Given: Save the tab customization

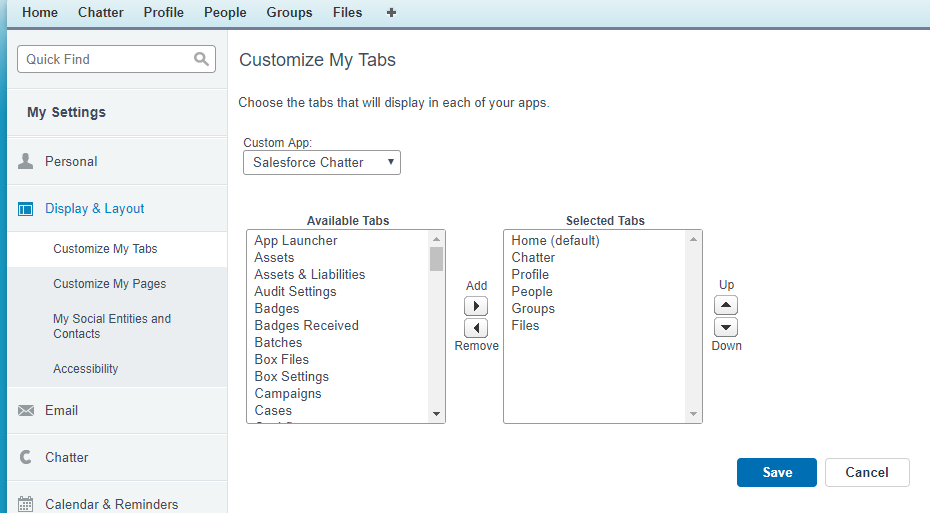Looking at the screenshot, I should (777, 473).
